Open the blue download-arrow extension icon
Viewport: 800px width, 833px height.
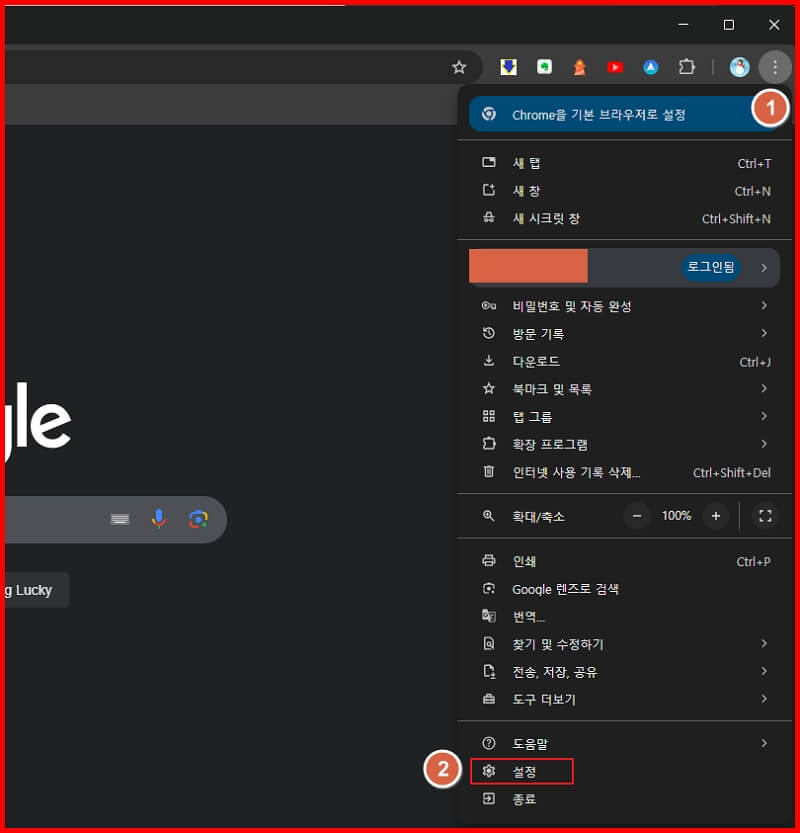click(x=509, y=67)
